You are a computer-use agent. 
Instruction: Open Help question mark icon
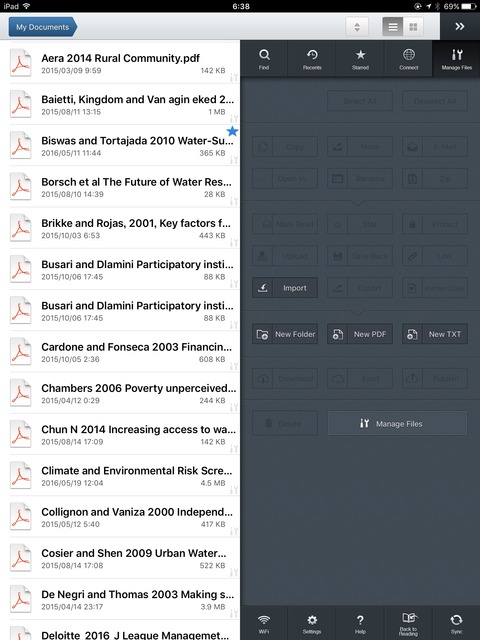(360, 624)
